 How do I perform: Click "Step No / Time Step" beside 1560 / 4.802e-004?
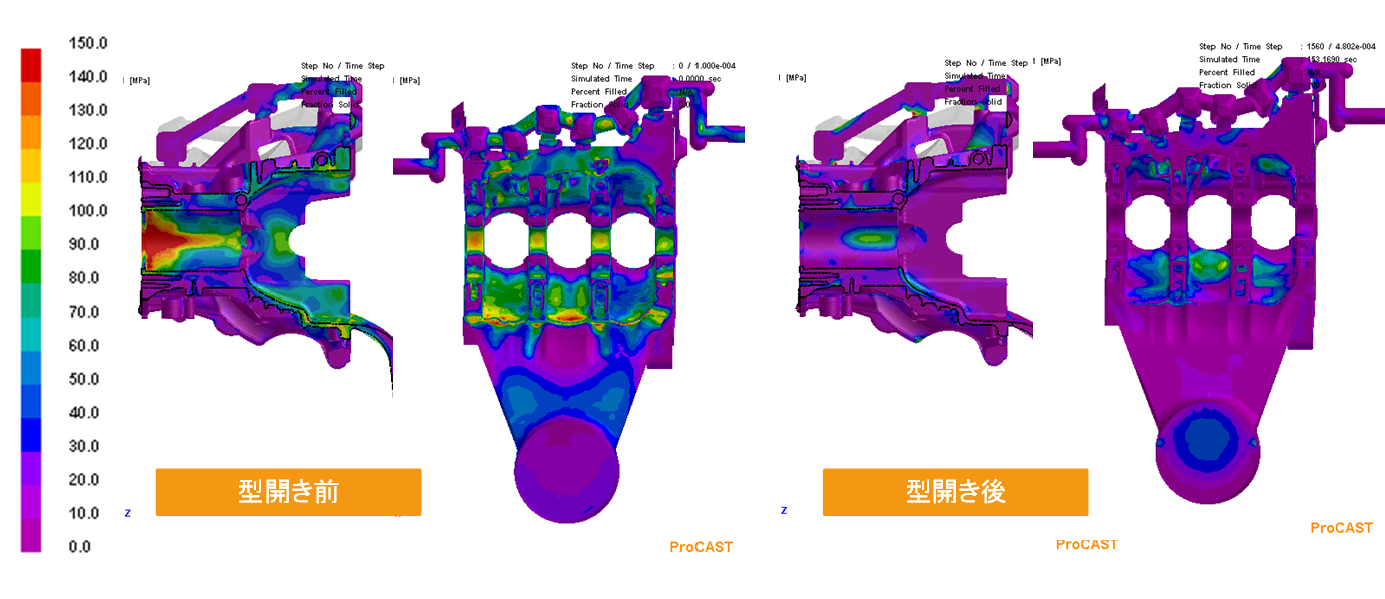coord(1241,47)
